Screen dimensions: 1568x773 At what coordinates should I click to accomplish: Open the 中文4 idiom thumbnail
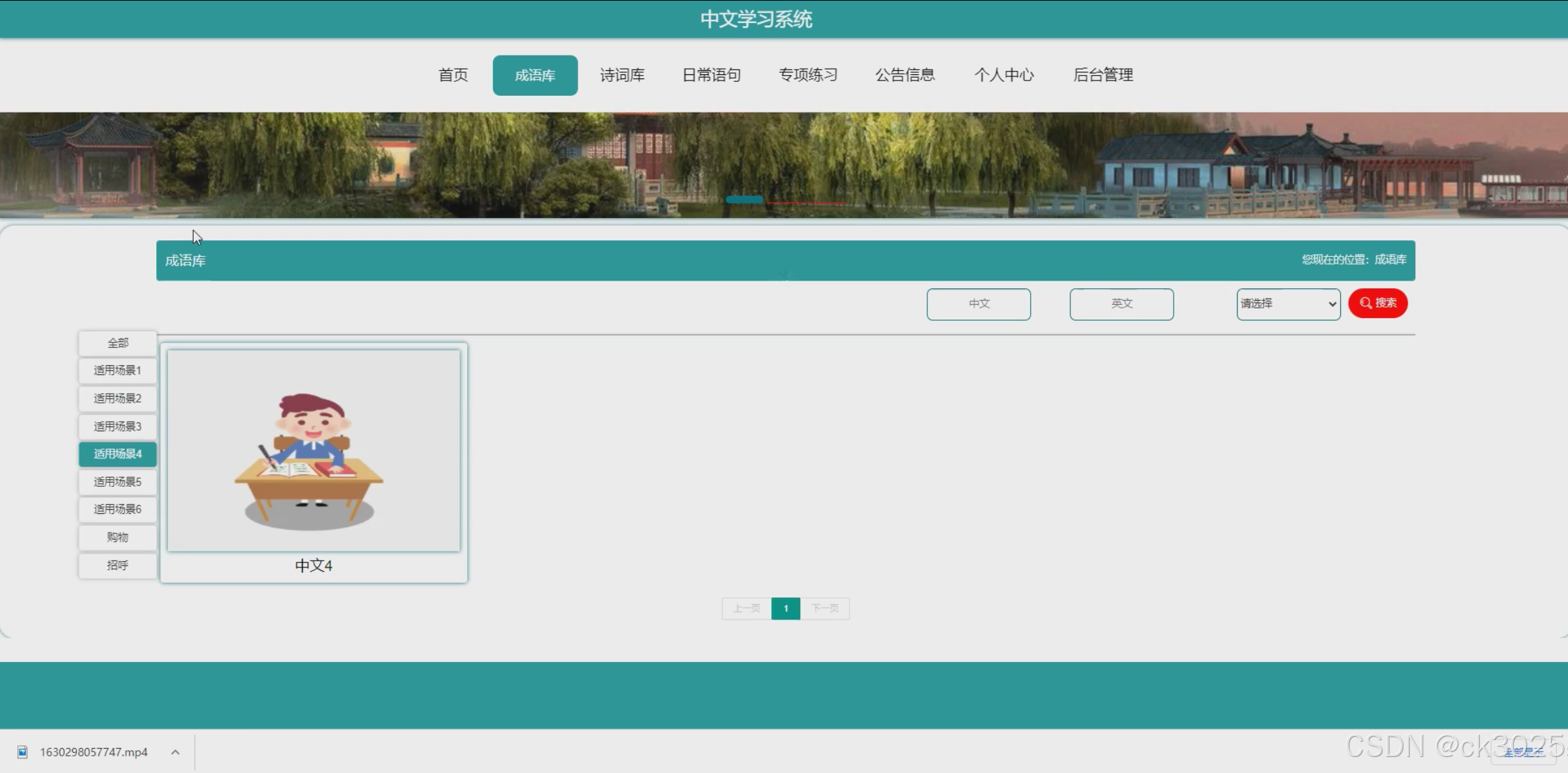[x=314, y=451]
